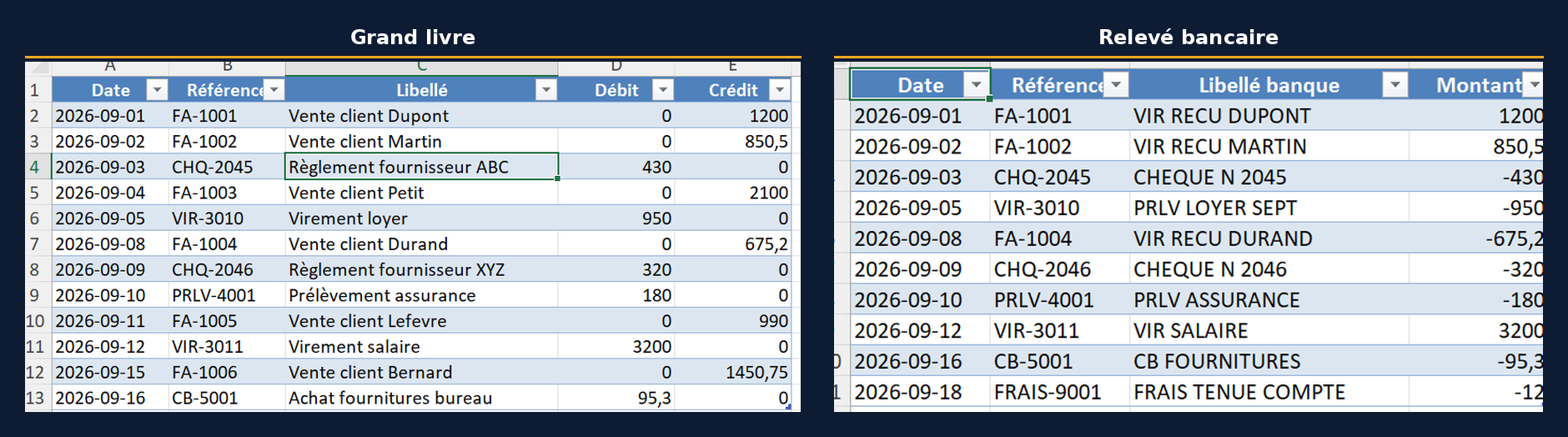Click cell 'Virement salaire'
The width and height of the screenshot is (1568, 437).
(421, 346)
